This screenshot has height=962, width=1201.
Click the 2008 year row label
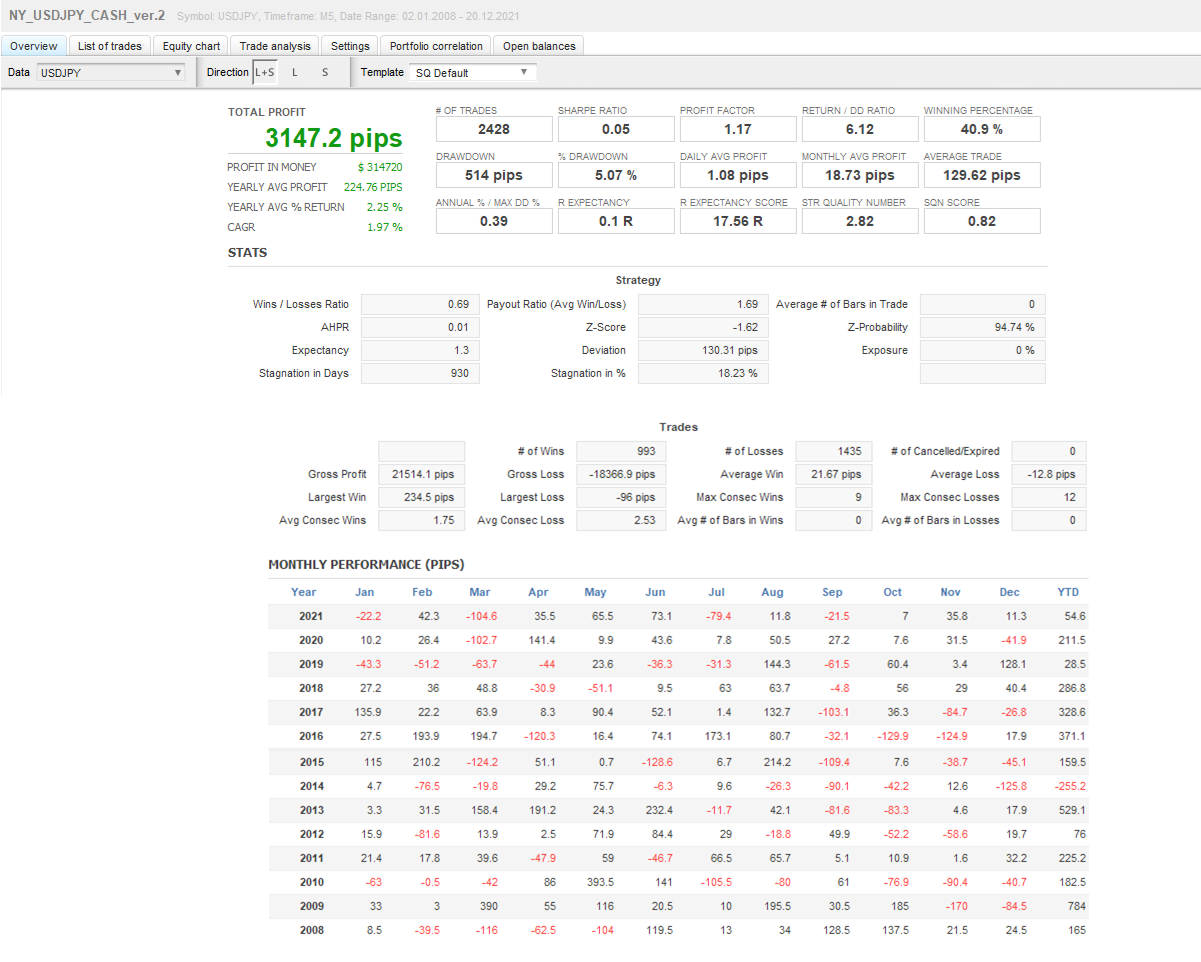click(x=311, y=930)
